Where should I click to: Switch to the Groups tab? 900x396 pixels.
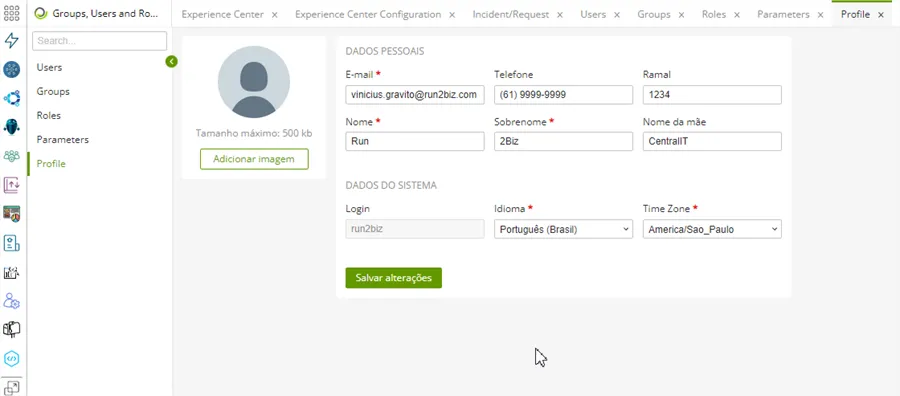pyautogui.click(x=654, y=14)
